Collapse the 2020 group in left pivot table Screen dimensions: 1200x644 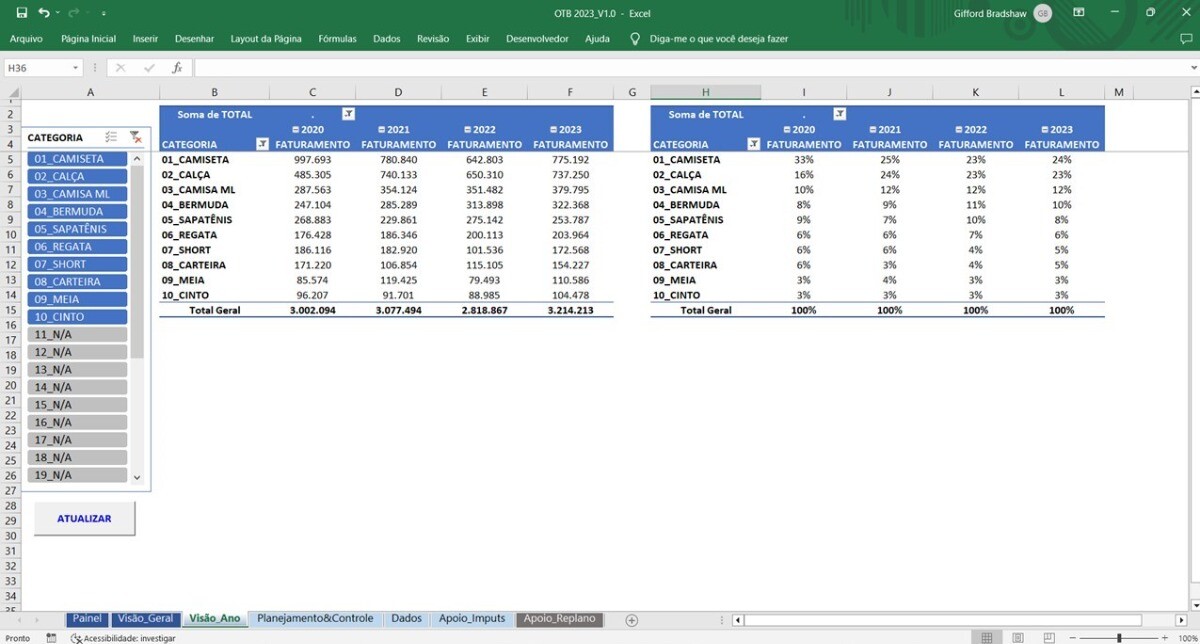click(295, 130)
